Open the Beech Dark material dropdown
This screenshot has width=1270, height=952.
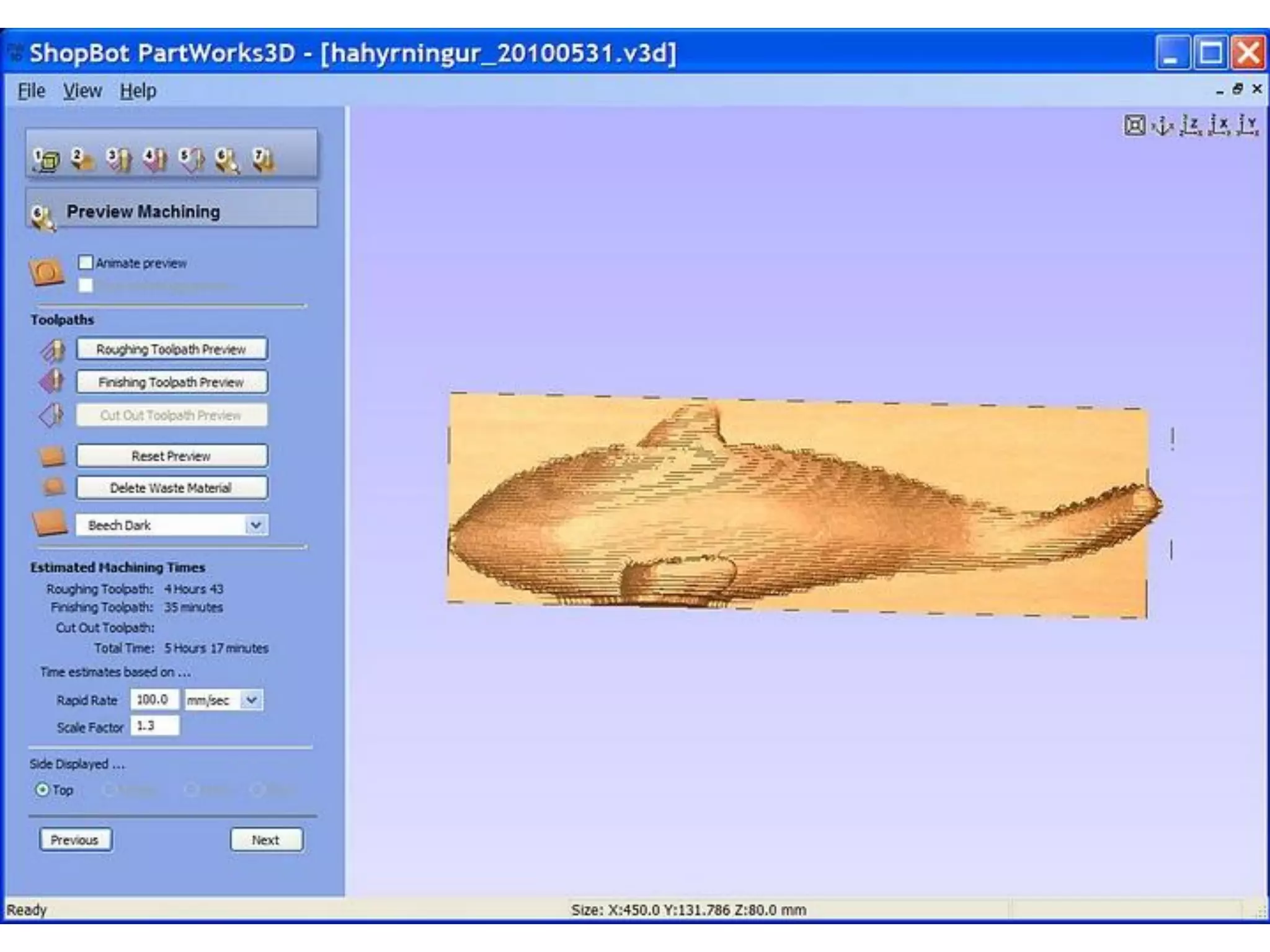pos(255,526)
